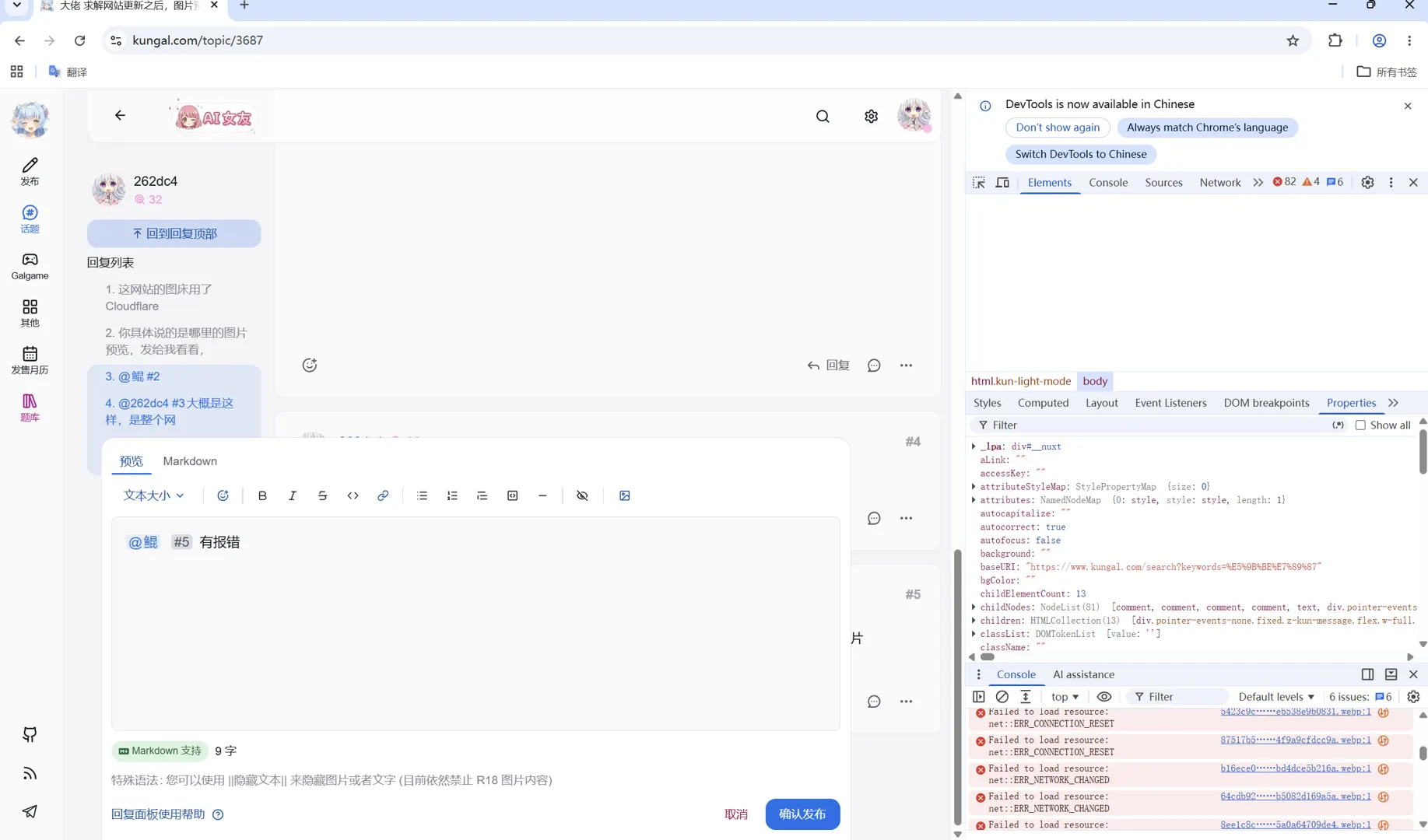Screen dimensions: 1428x840
Task: Switch to the Markdown editor tab
Action: pos(190,461)
